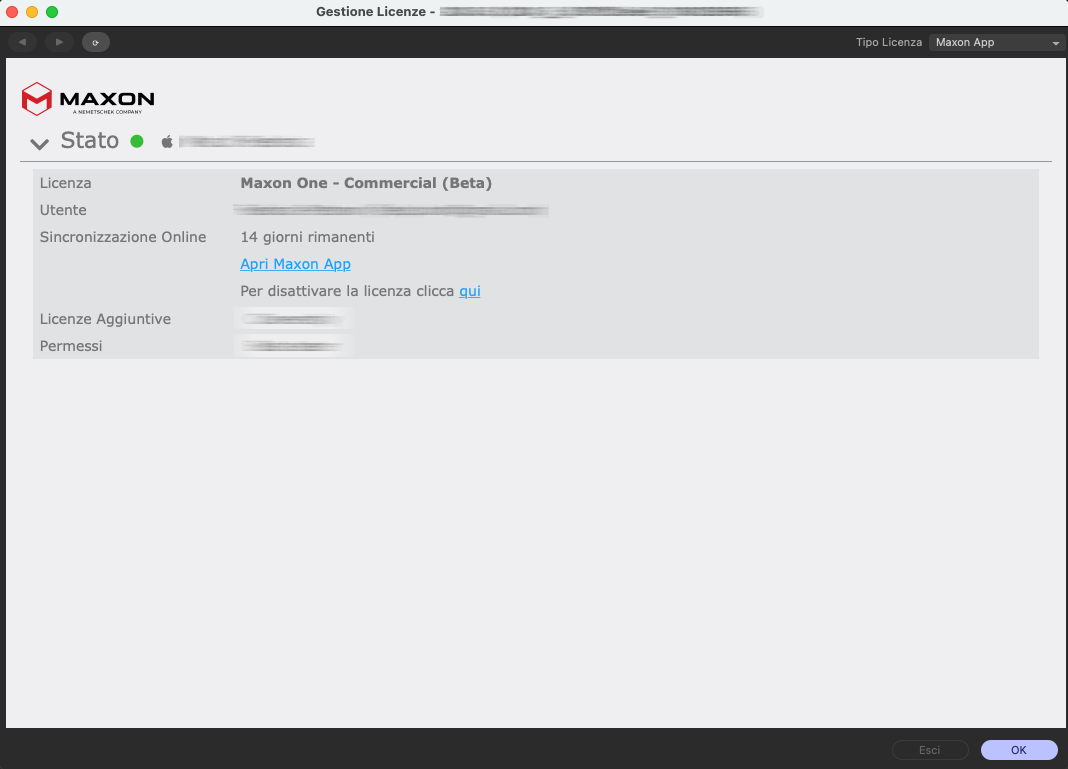Viewport: 1068px width, 769px height.
Task: Click the Licenza label
Action: point(65,183)
